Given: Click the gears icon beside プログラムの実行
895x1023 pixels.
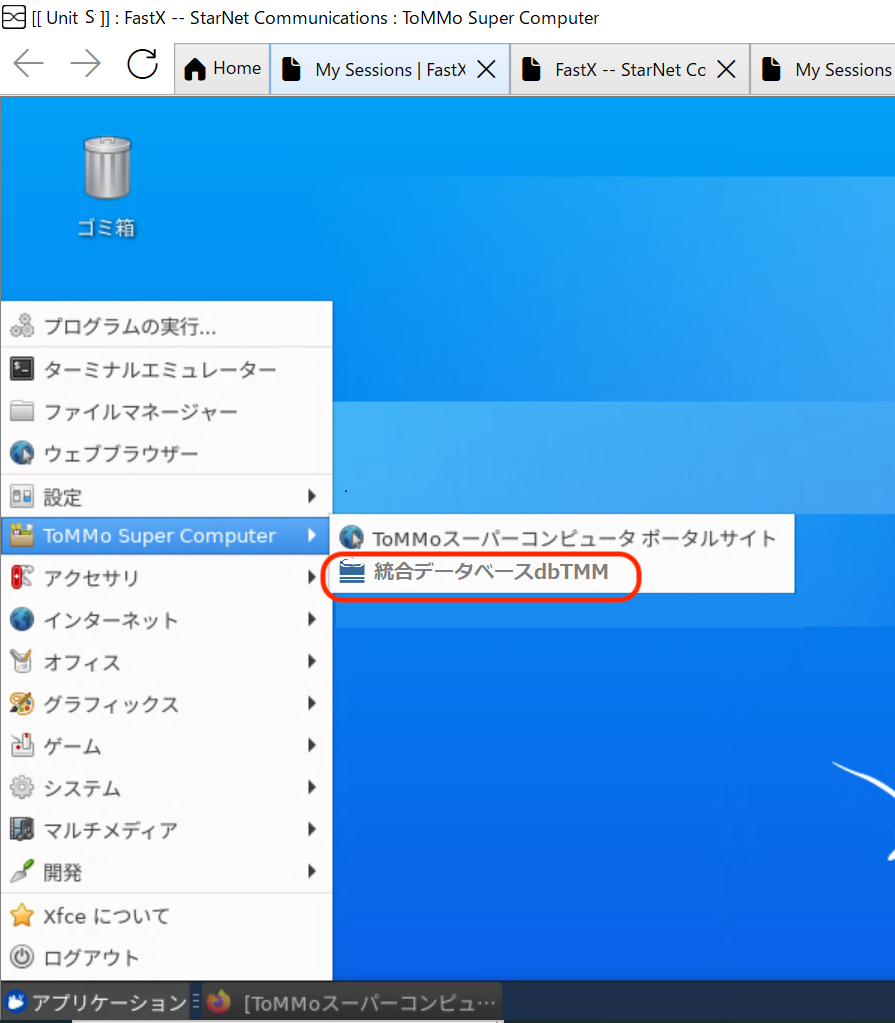Looking at the screenshot, I should click(x=22, y=326).
